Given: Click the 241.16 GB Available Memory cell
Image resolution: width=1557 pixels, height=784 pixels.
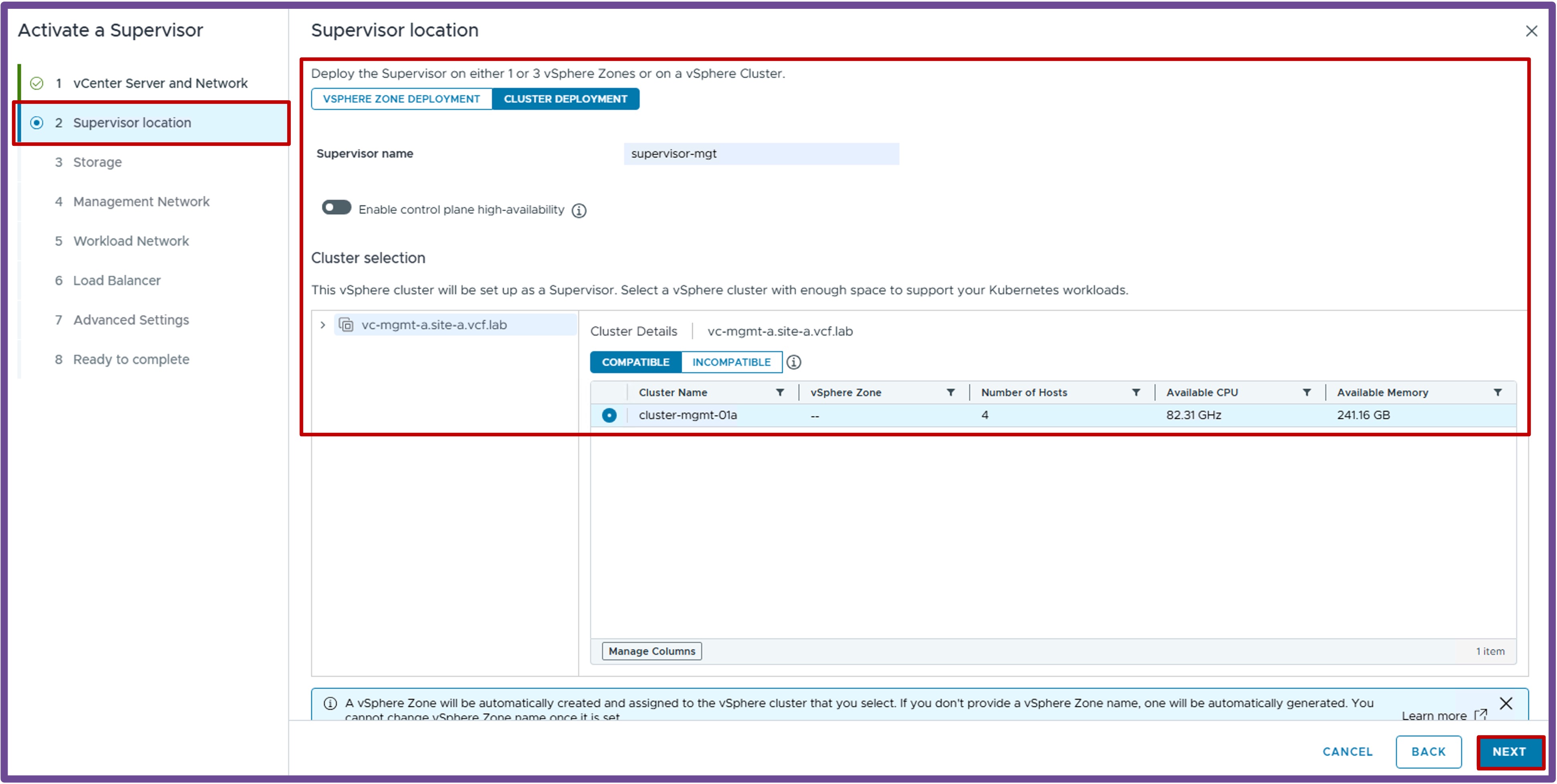Looking at the screenshot, I should pyautogui.click(x=1363, y=415).
